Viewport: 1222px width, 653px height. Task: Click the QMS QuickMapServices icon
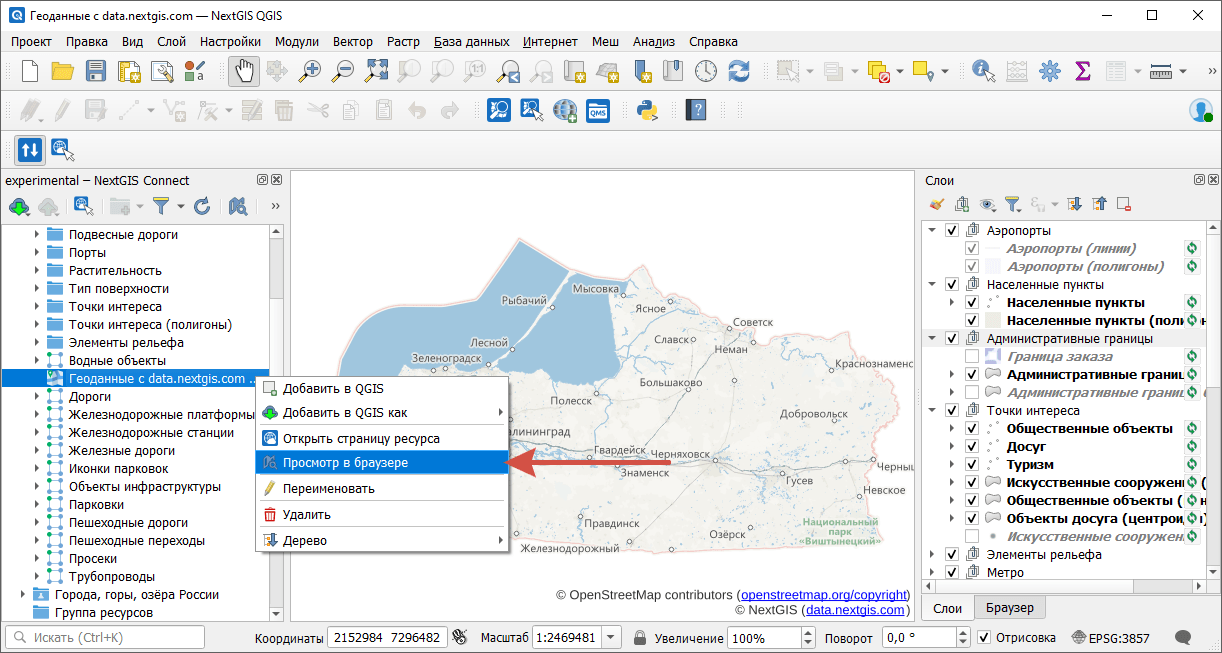pos(598,110)
